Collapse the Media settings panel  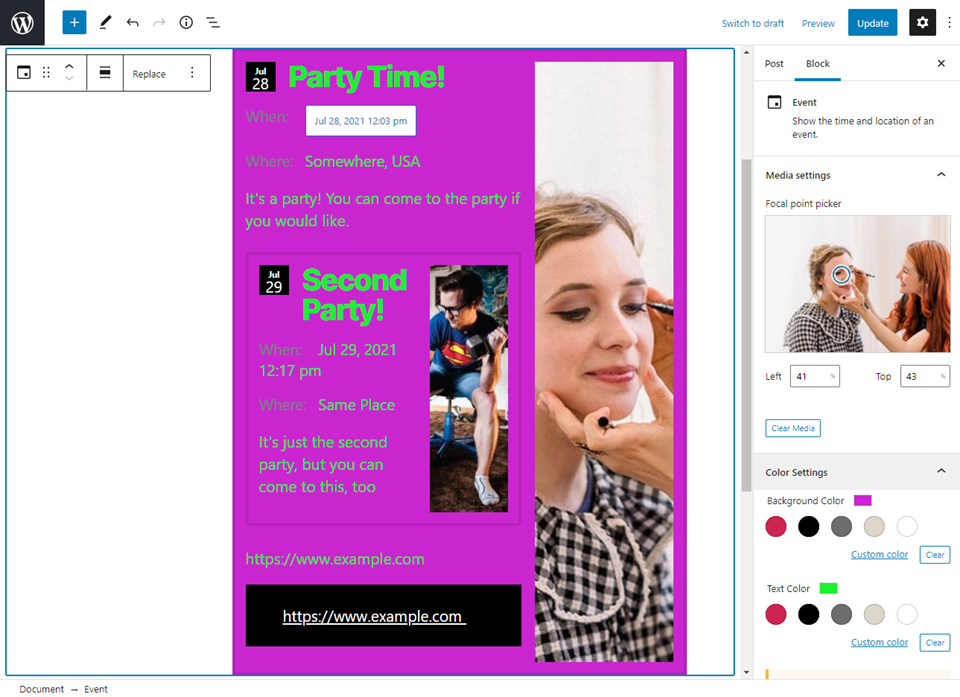point(940,175)
